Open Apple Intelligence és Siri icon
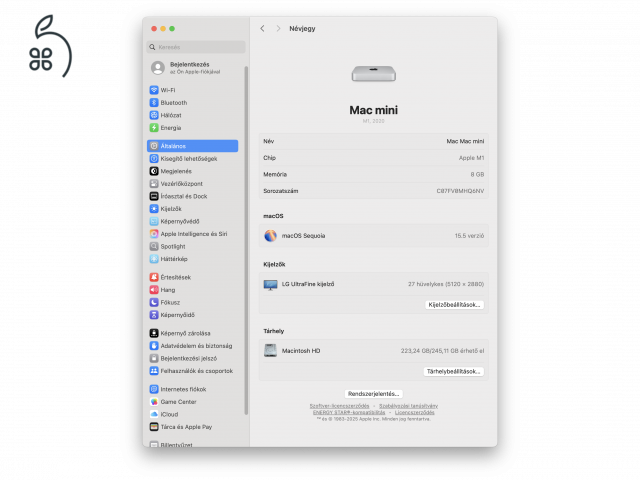The height and width of the screenshot is (480, 640). coord(154,234)
